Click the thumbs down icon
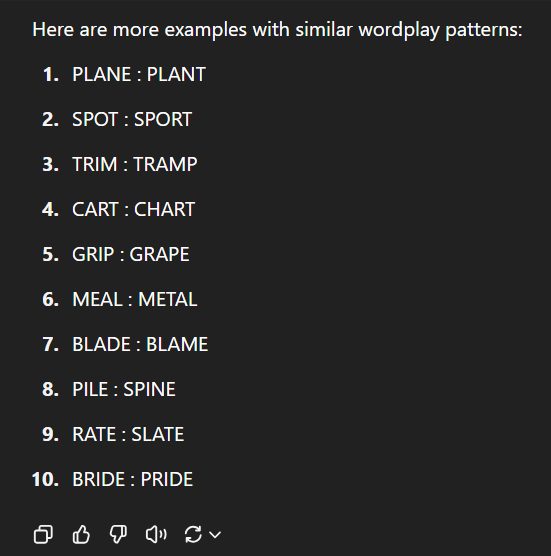Viewport: 551px width, 556px height. coord(118,534)
